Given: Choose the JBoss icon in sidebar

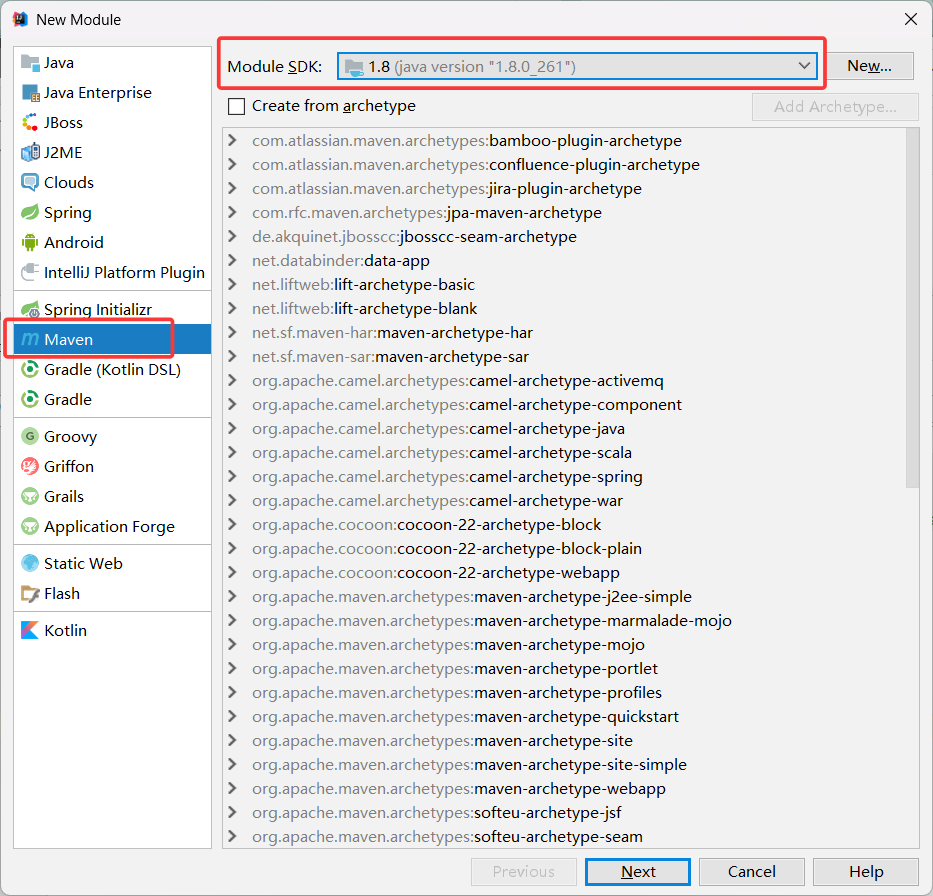Looking at the screenshot, I should pos(30,123).
